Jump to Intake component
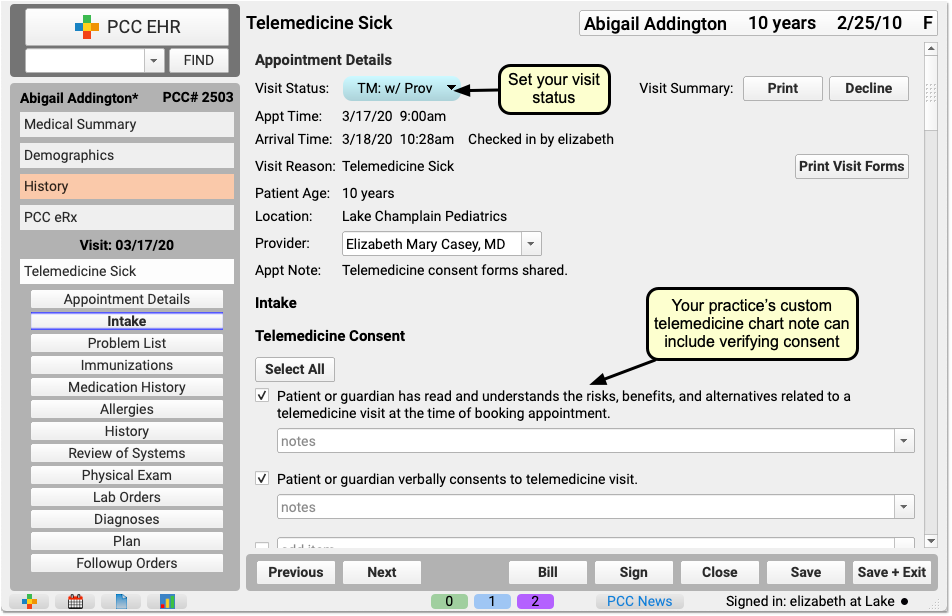This screenshot has width=952, height=616. coord(127,321)
